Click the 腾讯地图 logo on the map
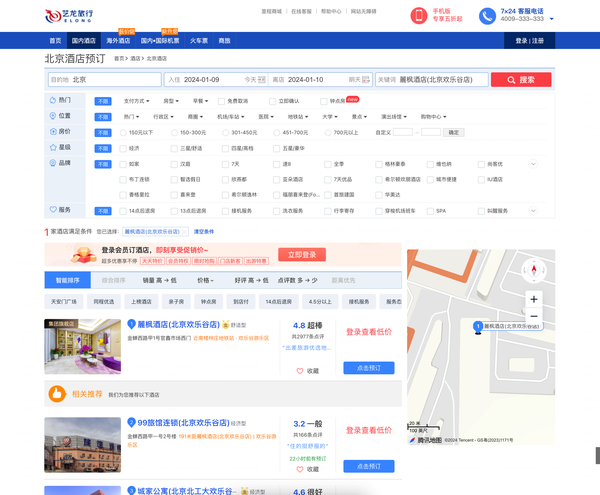The image size is (600, 495). (x=426, y=440)
